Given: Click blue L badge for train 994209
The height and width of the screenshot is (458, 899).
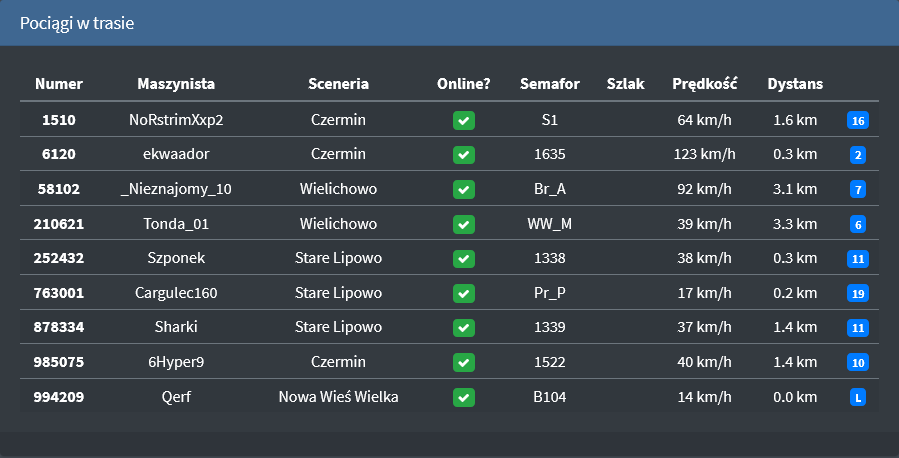Looking at the screenshot, I should [858, 398].
